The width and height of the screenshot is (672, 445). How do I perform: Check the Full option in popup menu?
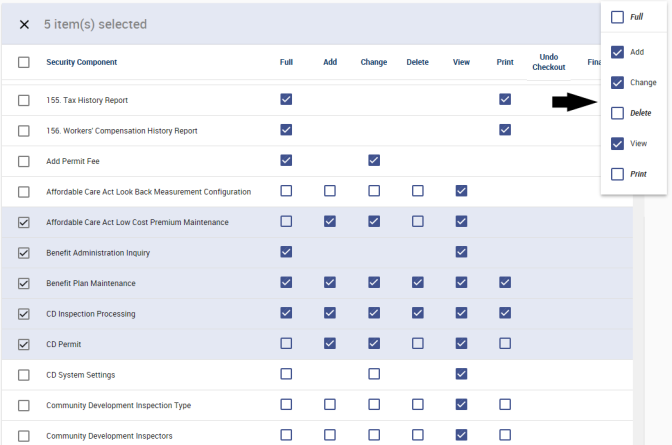coord(617,17)
